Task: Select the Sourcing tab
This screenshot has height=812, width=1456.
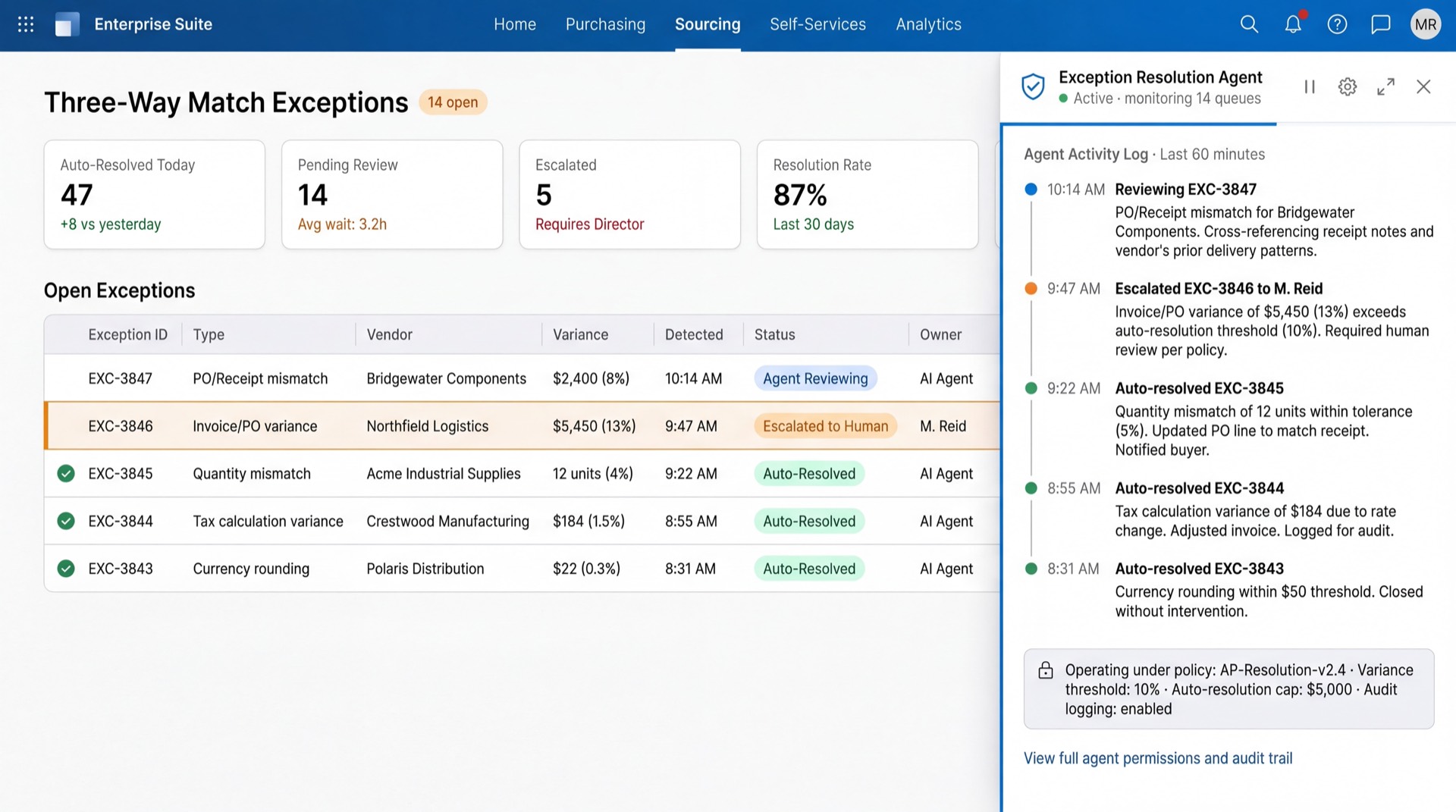Action: click(x=708, y=24)
